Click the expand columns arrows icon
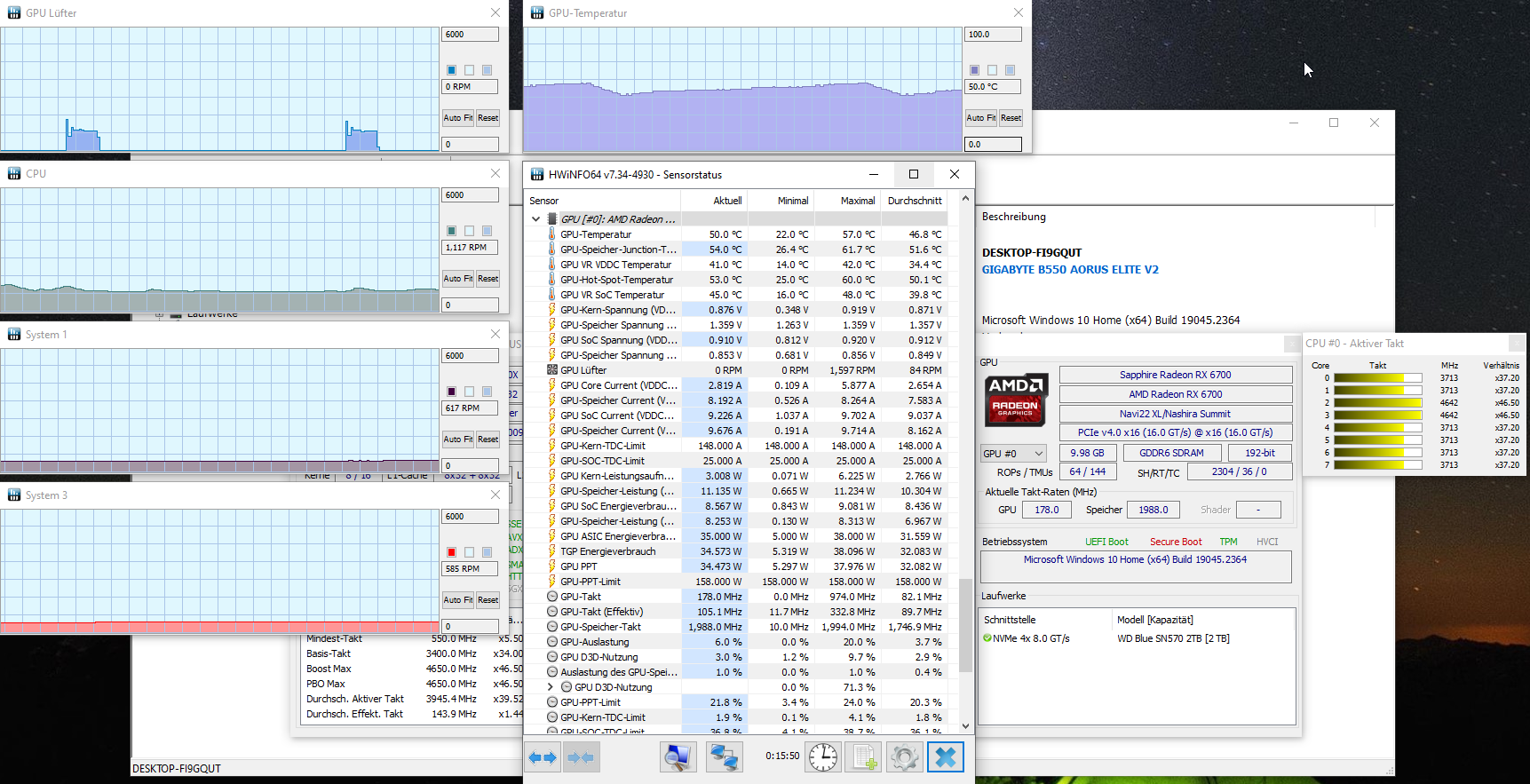 tap(543, 757)
